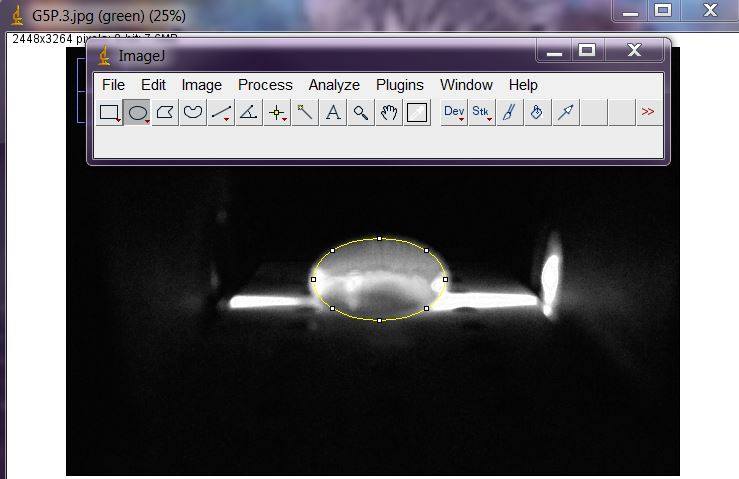The height and width of the screenshot is (479, 739).
Task: Select the Multi-point tool
Action: coord(278,113)
